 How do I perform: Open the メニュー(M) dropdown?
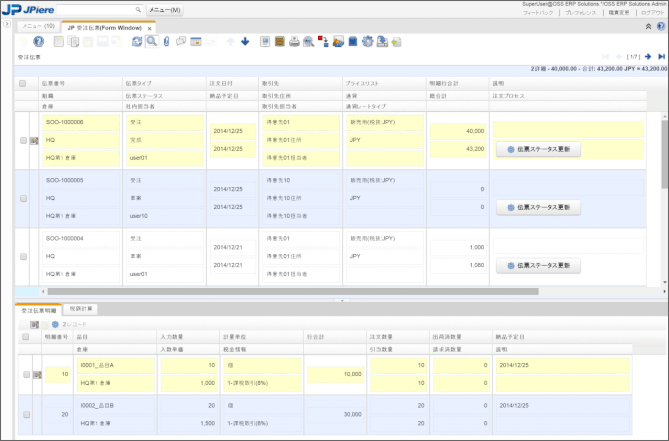coord(165,10)
